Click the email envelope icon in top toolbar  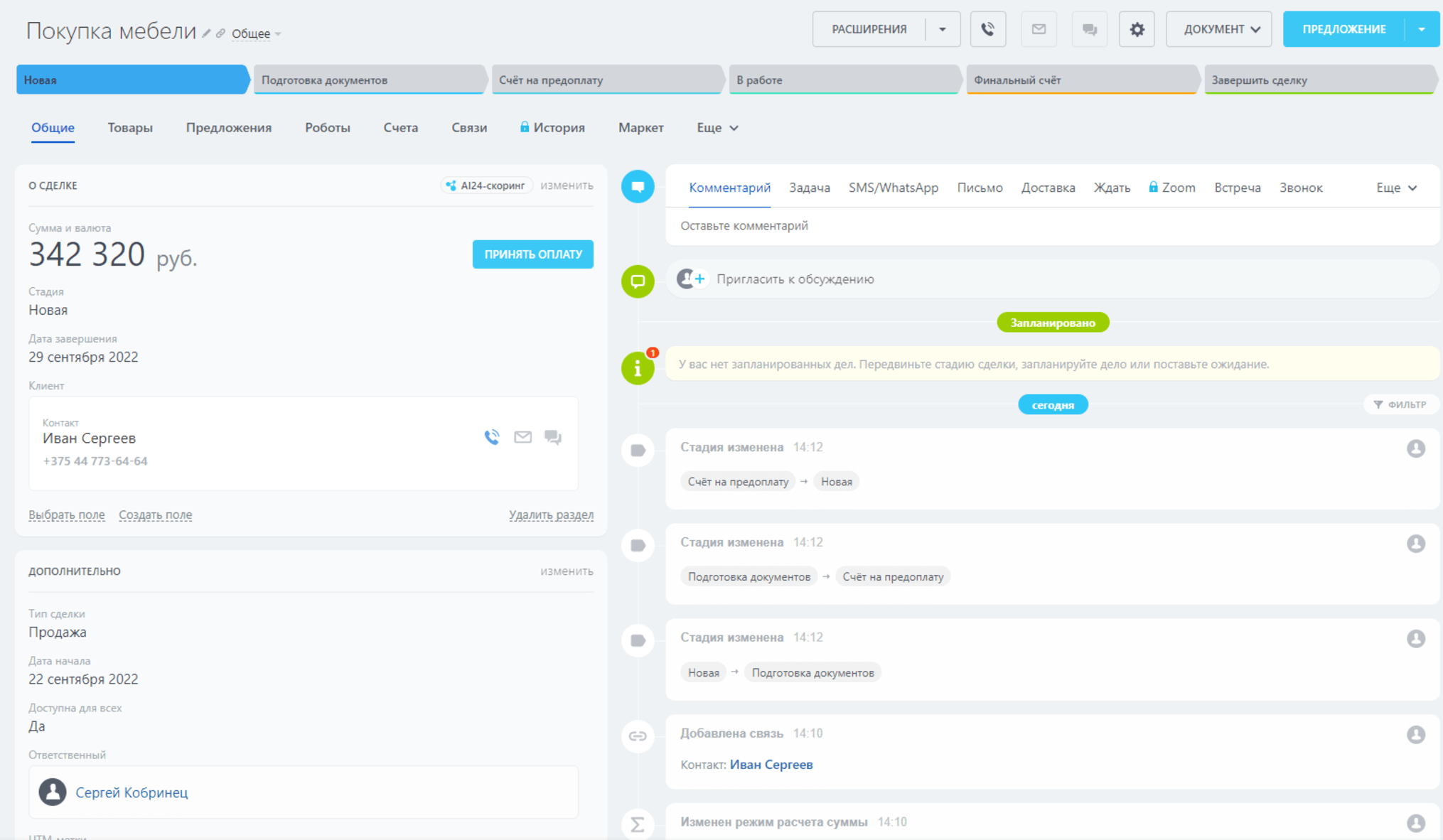[1039, 29]
